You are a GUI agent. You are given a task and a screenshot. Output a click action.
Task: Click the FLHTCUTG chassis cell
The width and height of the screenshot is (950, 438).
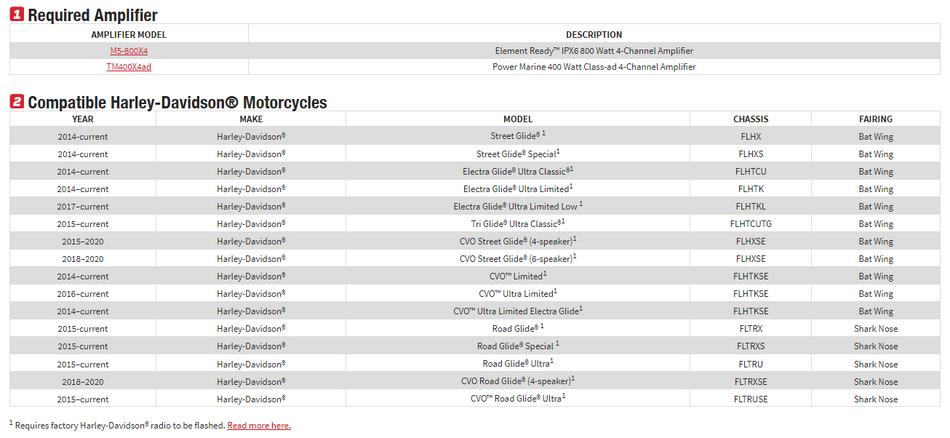click(x=751, y=224)
